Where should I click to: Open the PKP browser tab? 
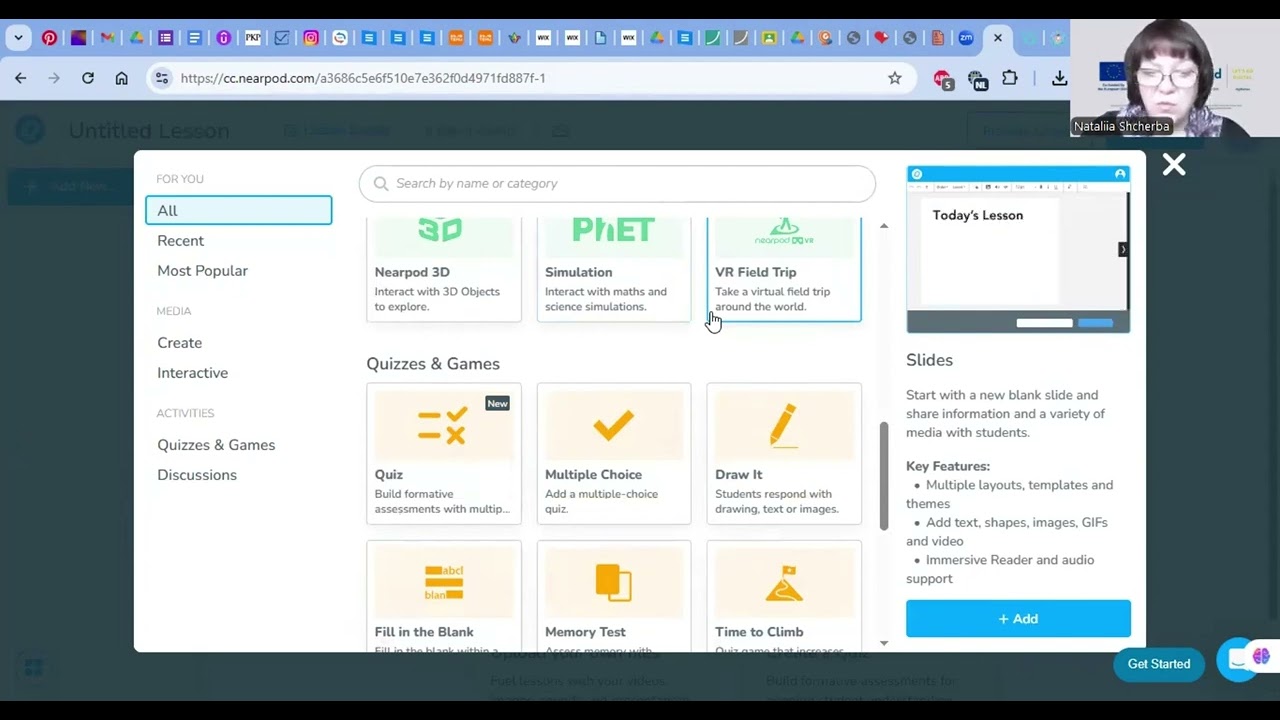(253, 38)
